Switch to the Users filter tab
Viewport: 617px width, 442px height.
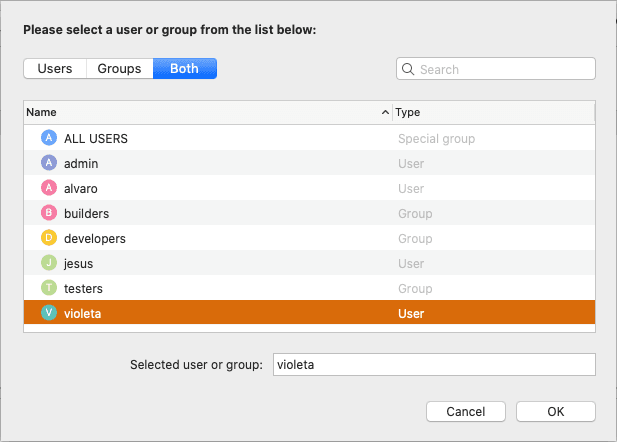pyautogui.click(x=55, y=68)
